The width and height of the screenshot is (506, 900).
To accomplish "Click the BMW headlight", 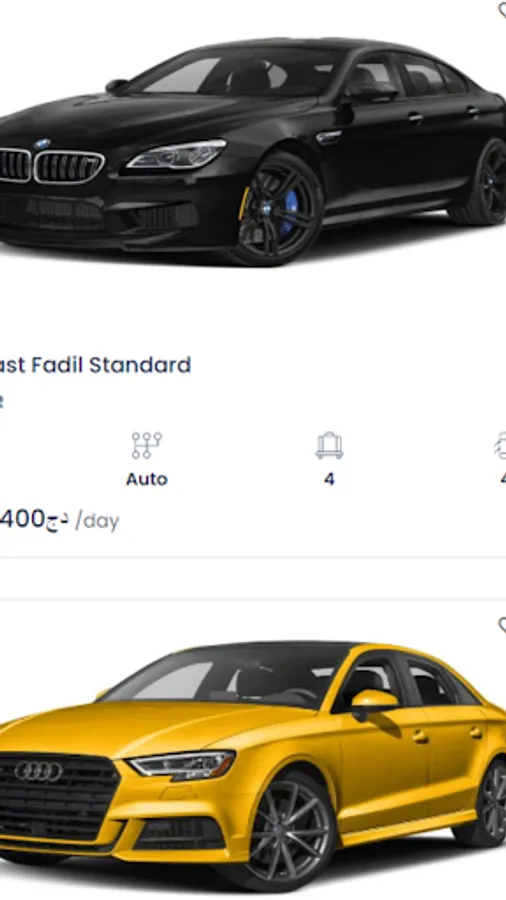I will click(x=177, y=155).
